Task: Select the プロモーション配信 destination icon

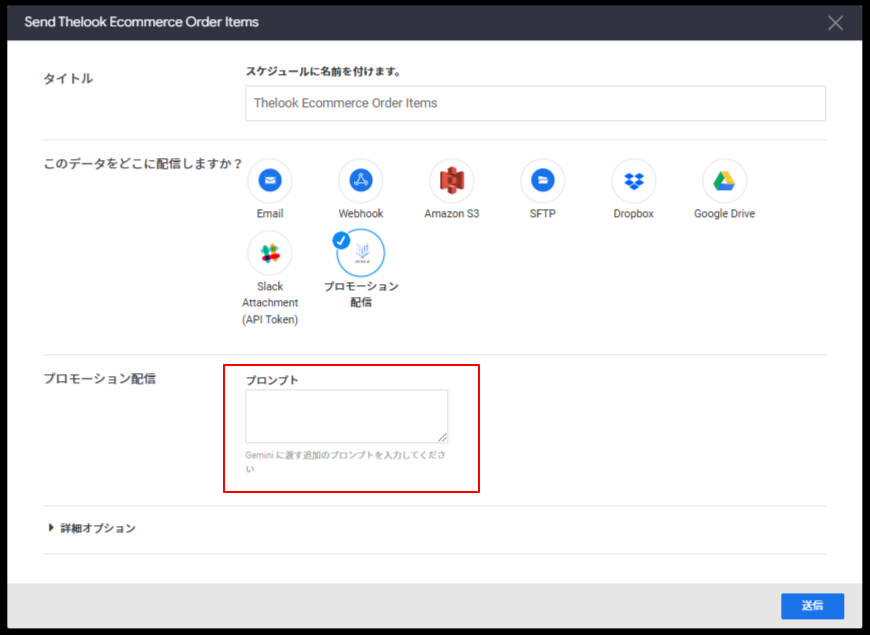Action: (361, 253)
